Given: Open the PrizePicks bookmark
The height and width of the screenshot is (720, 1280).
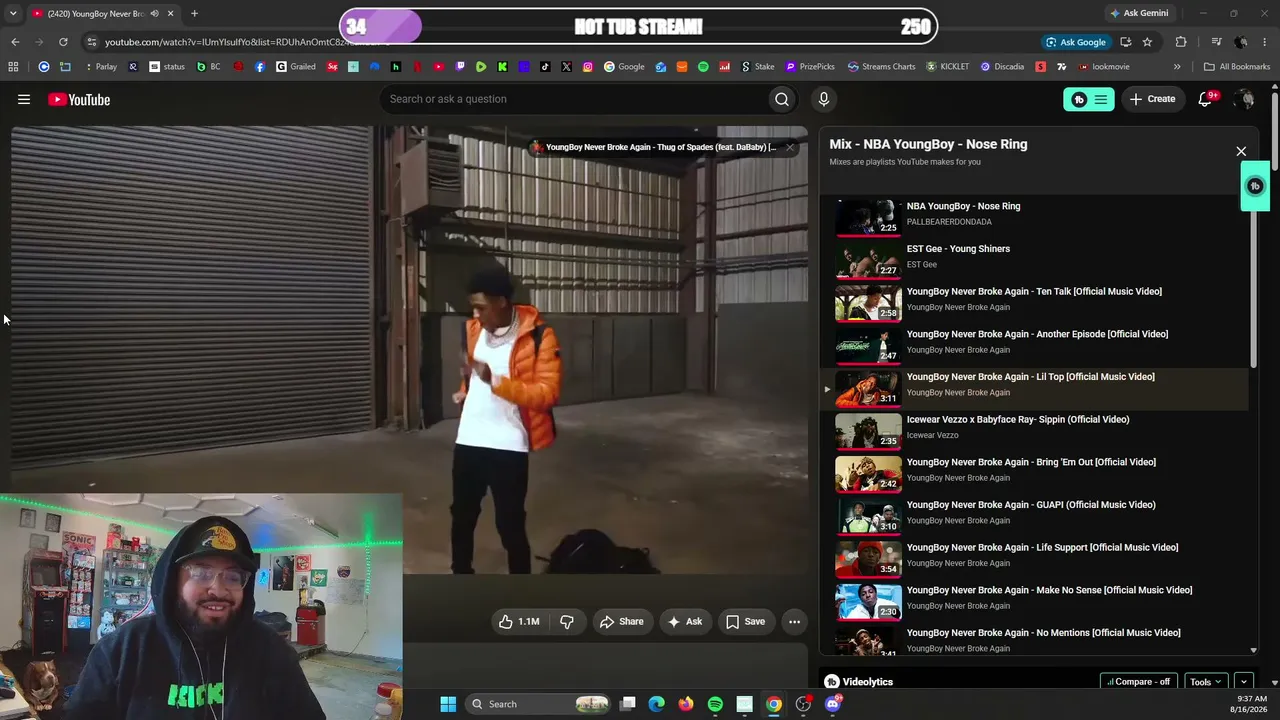Looking at the screenshot, I should [x=810, y=67].
